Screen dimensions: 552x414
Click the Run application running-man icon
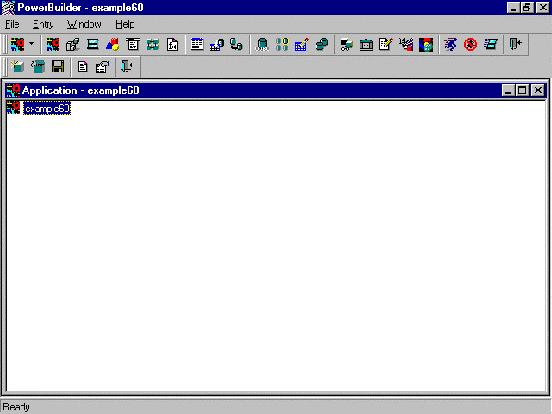click(x=450, y=44)
